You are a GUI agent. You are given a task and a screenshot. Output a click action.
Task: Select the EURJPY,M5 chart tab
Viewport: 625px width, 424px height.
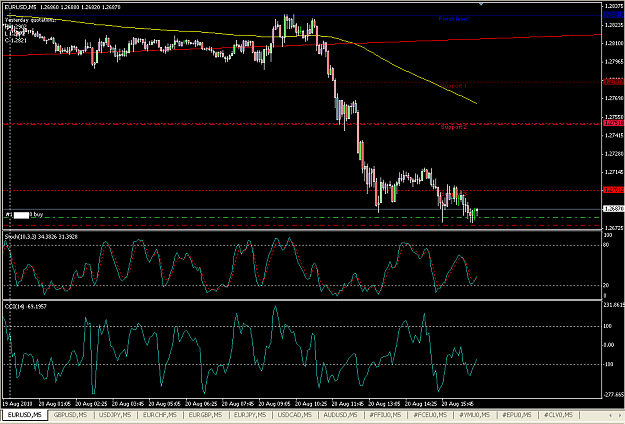click(x=250, y=415)
